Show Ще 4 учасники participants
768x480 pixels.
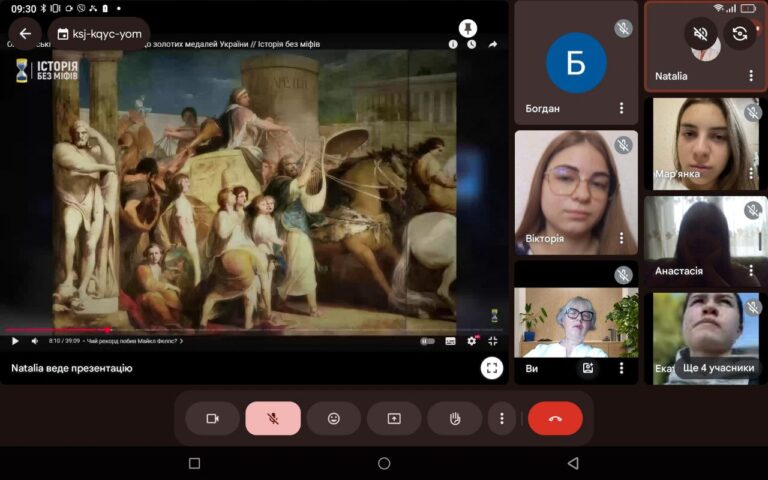pyautogui.click(x=718, y=368)
